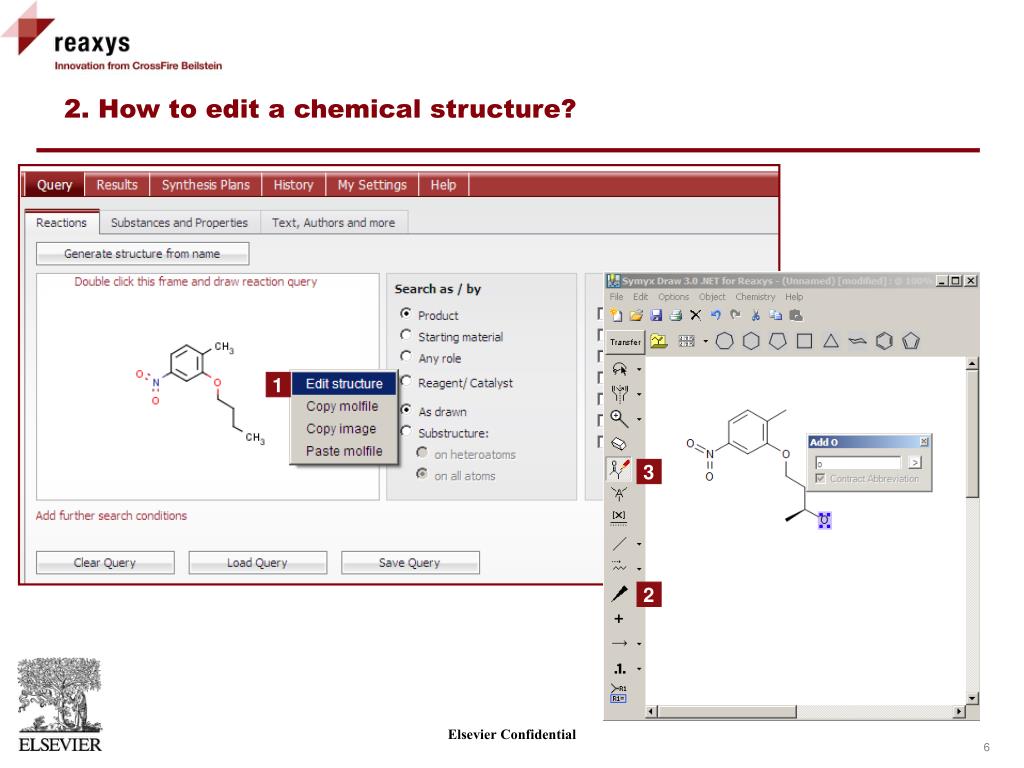Expand the rotate tool dropdown arrow
This screenshot has height=768, width=1024.
[639, 394]
